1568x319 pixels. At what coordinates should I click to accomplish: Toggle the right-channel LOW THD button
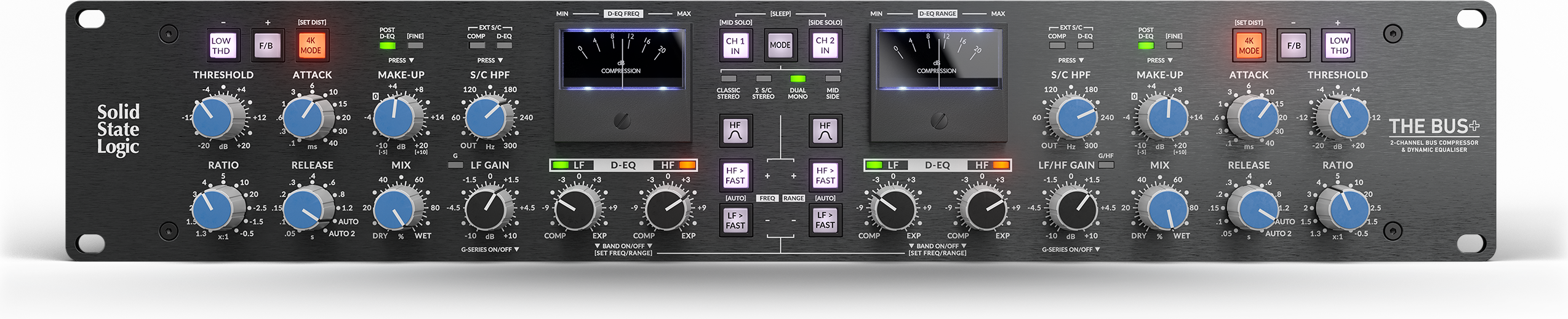pyautogui.click(x=1339, y=45)
